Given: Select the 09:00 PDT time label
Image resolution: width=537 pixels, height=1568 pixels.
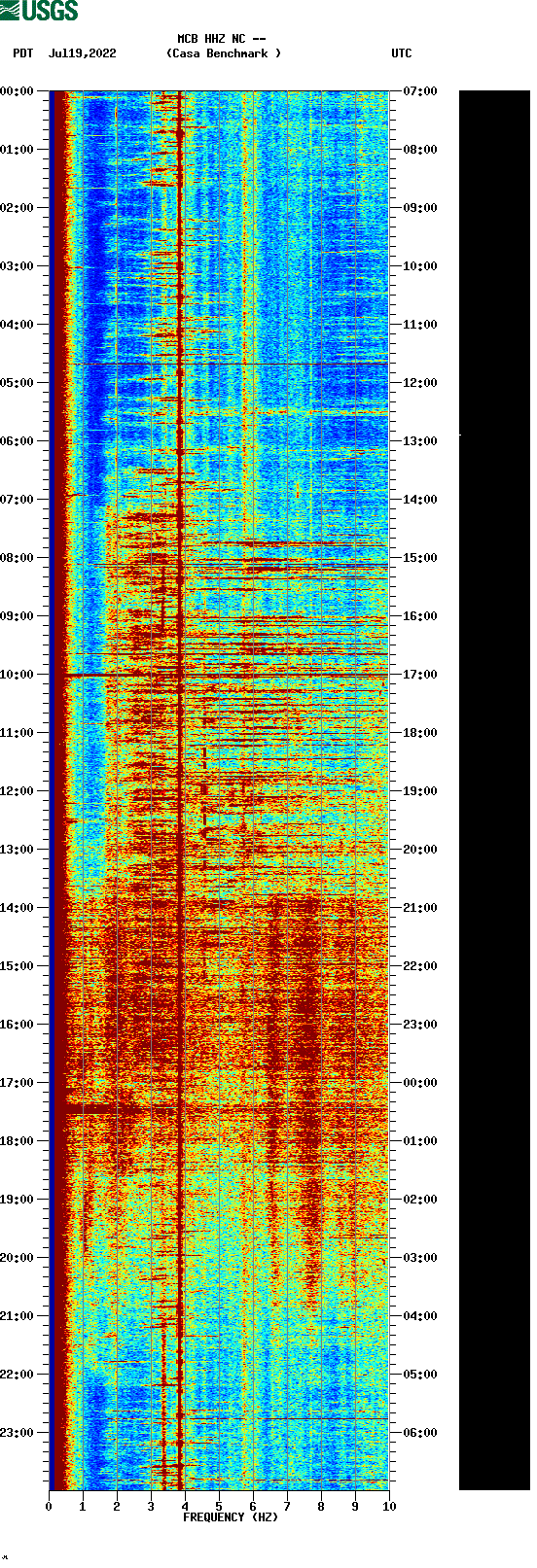Looking at the screenshot, I should [18, 616].
